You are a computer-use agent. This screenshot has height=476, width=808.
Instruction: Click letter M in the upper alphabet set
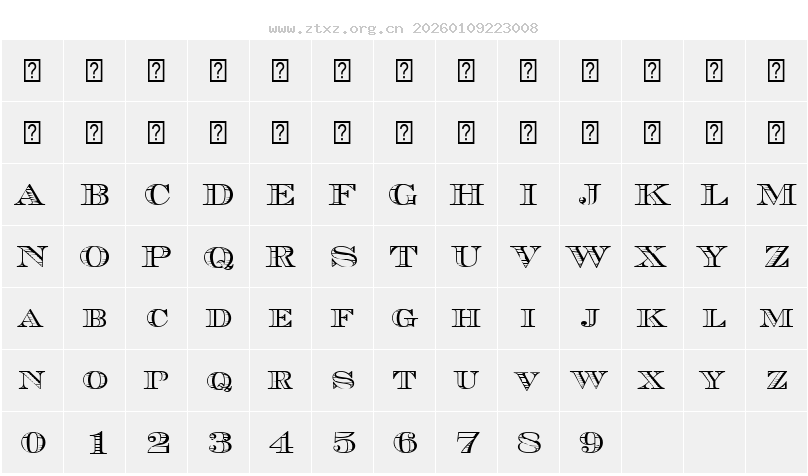[x=776, y=195]
